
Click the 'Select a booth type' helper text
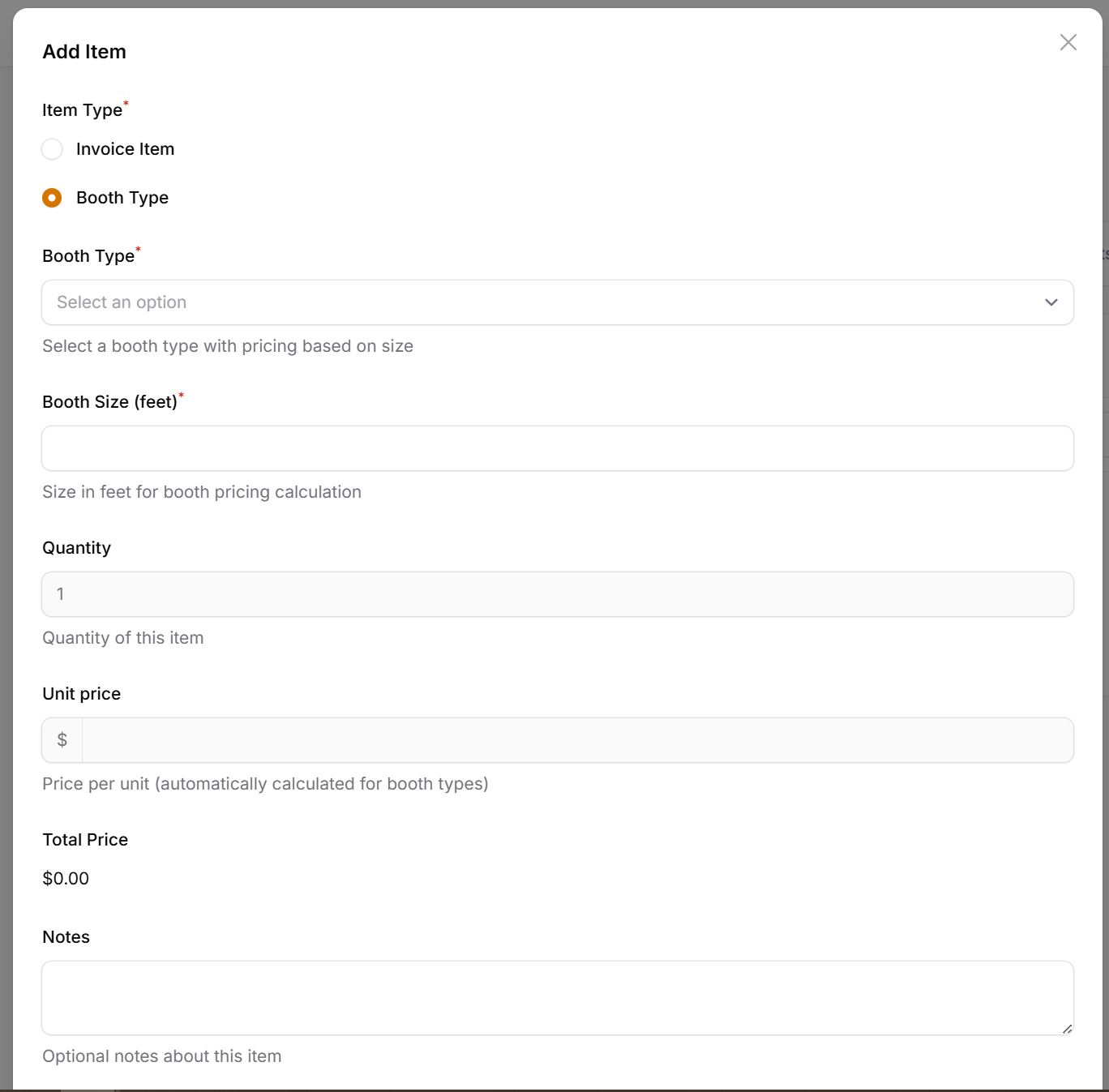pos(228,346)
